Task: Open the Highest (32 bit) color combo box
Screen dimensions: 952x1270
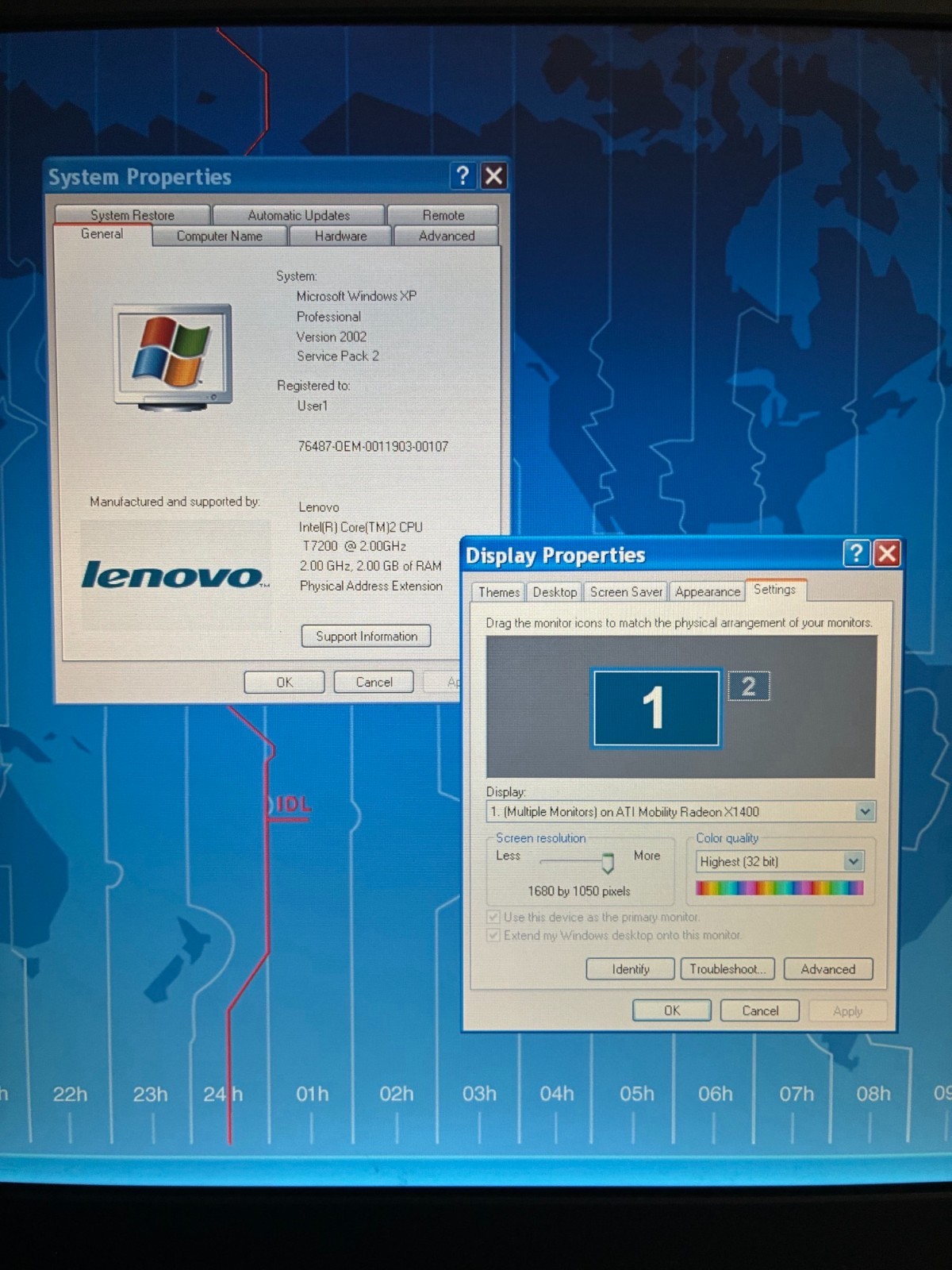Action: 780,861
